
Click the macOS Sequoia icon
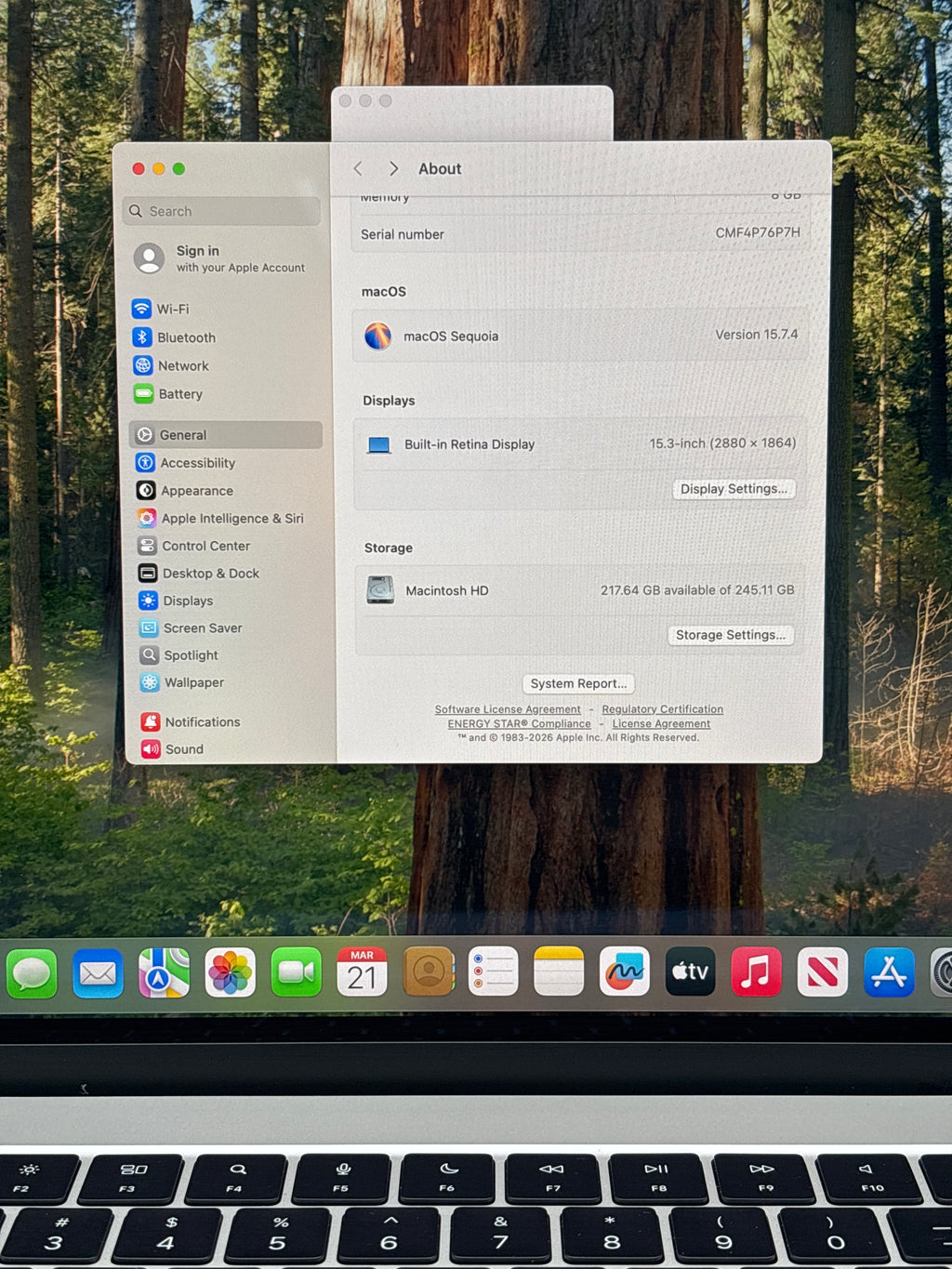click(x=377, y=336)
